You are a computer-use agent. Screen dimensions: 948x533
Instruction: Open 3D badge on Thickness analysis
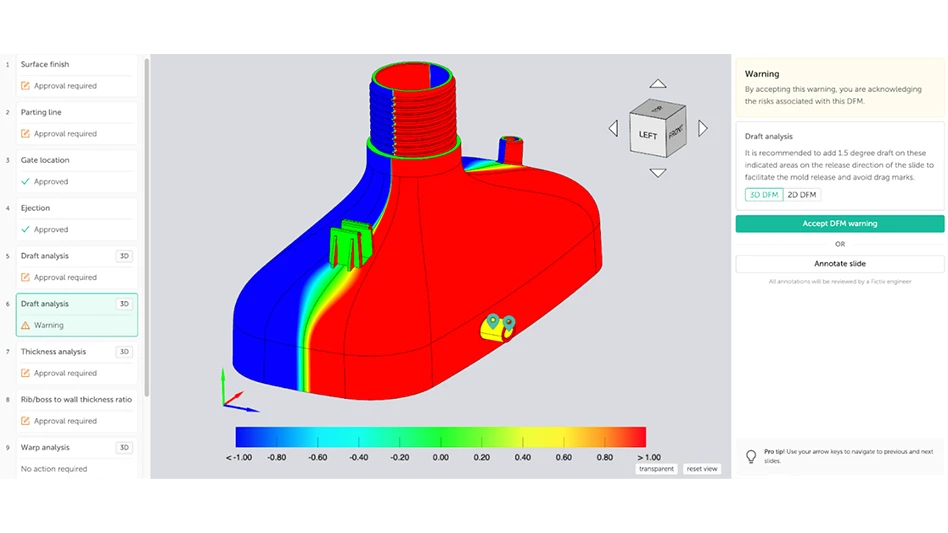coord(124,352)
